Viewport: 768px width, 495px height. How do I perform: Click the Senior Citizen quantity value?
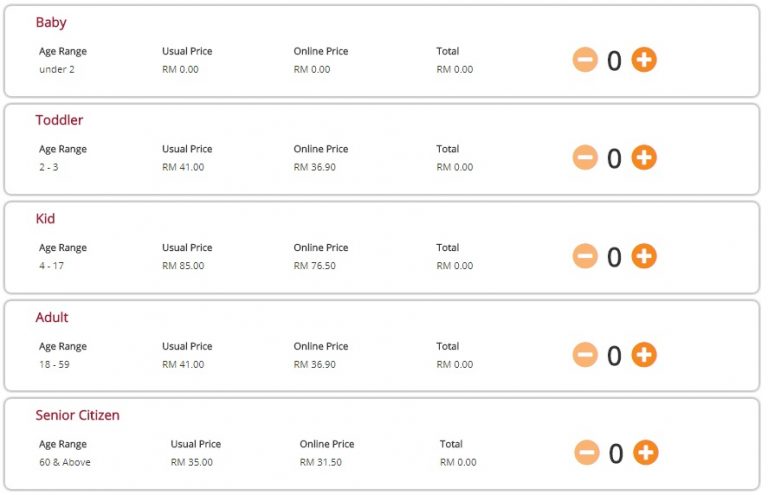point(616,454)
